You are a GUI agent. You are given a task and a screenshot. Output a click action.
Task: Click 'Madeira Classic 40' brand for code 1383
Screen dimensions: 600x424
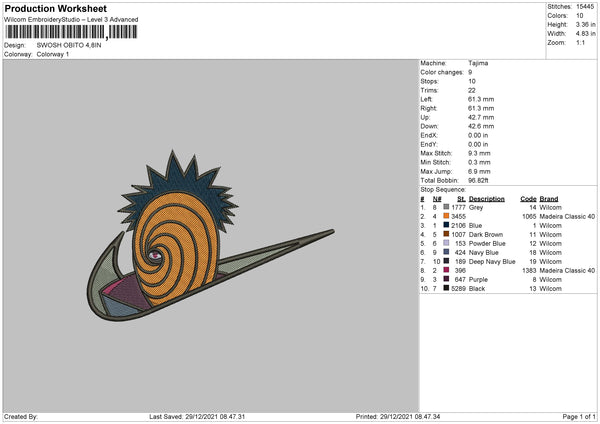tap(567, 271)
